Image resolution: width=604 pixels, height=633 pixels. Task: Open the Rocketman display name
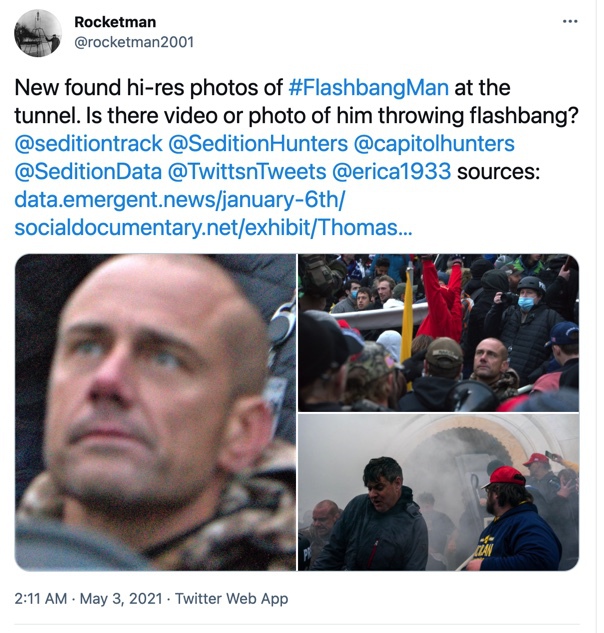pyautogui.click(x=115, y=22)
